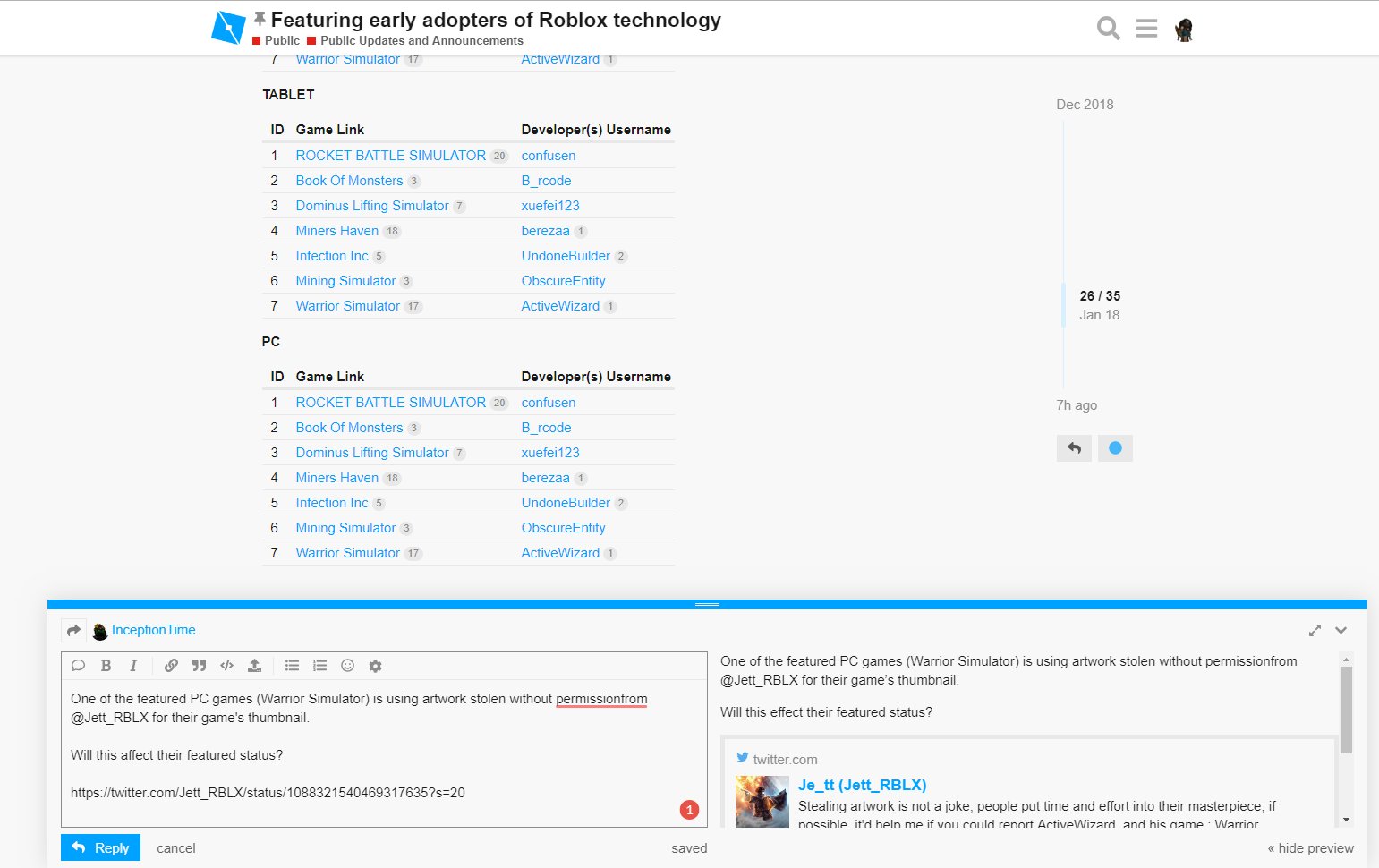
Task: Open twitter.com source link in preview
Action: (x=785, y=760)
